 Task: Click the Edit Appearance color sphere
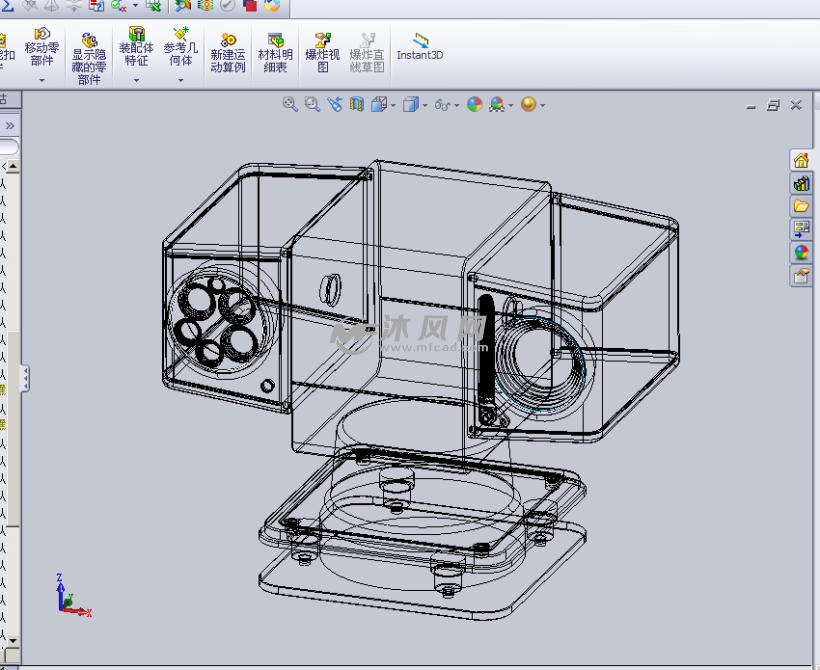coord(475,104)
